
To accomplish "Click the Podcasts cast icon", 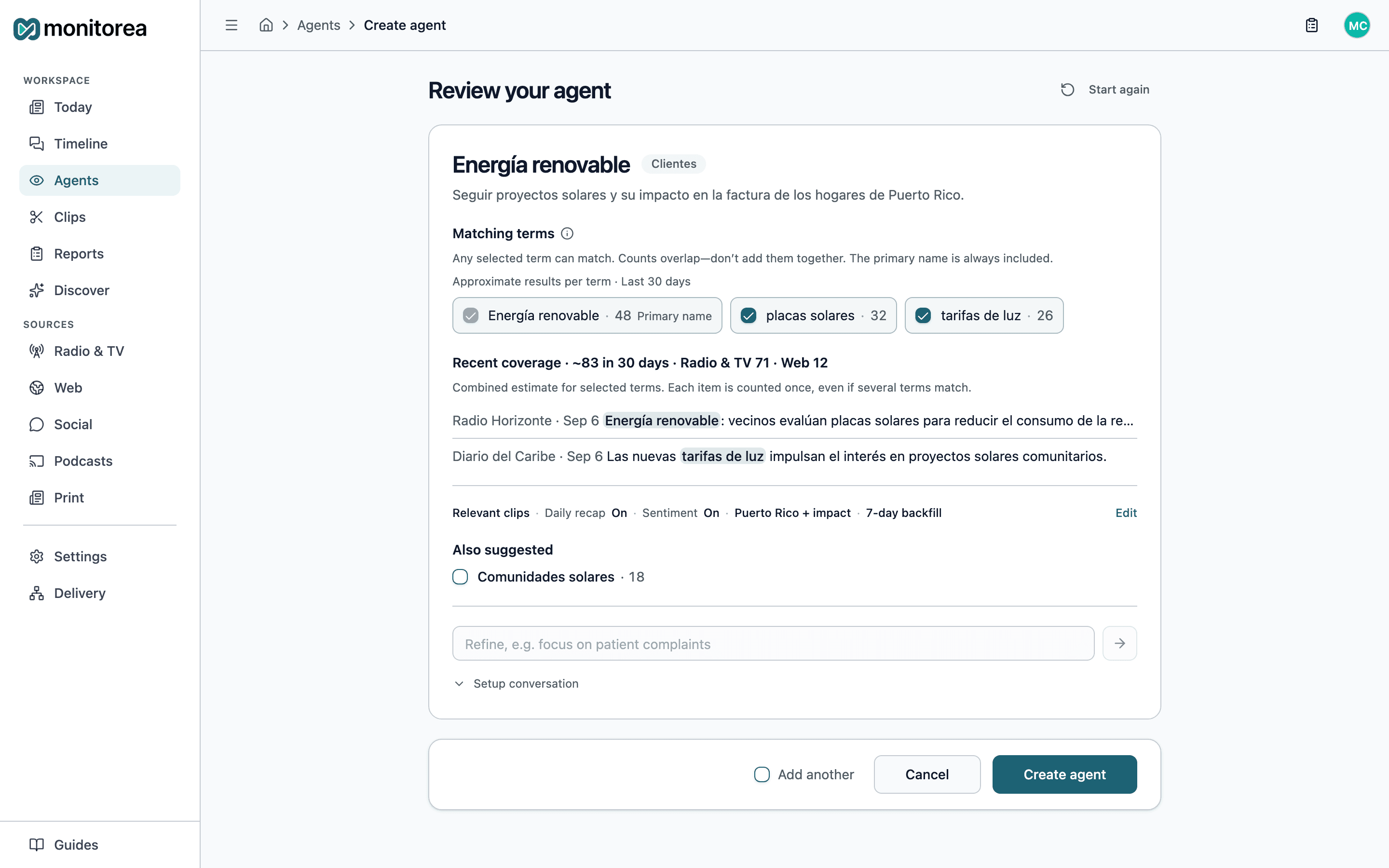I will click(37, 461).
